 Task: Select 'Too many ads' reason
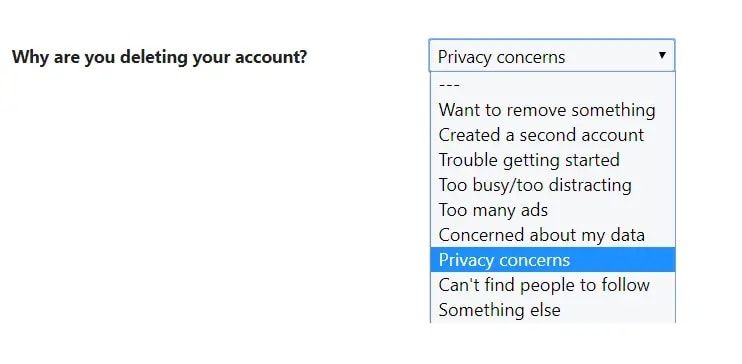pyautogui.click(x=553, y=210)
